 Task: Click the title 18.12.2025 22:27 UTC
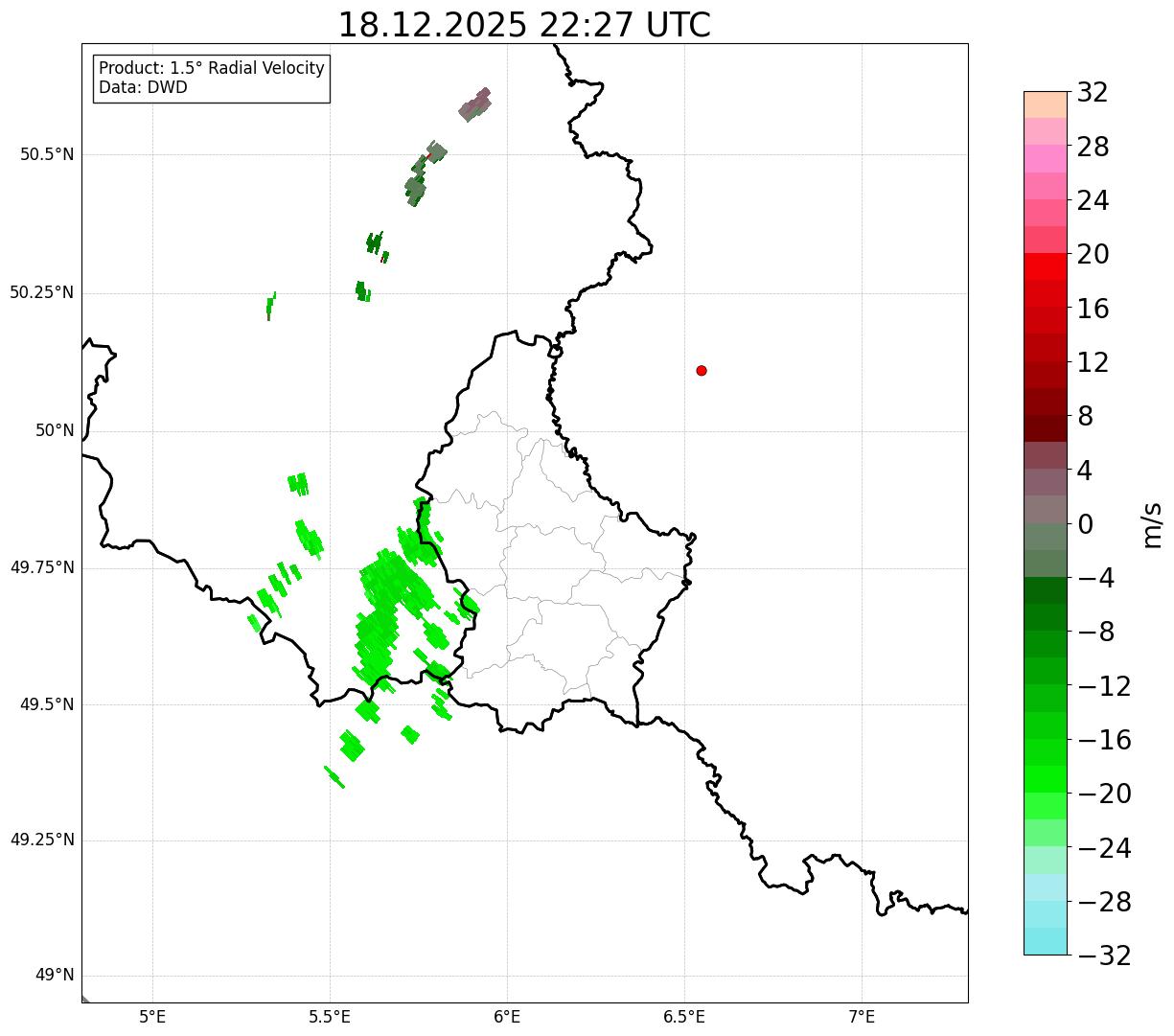524,25
